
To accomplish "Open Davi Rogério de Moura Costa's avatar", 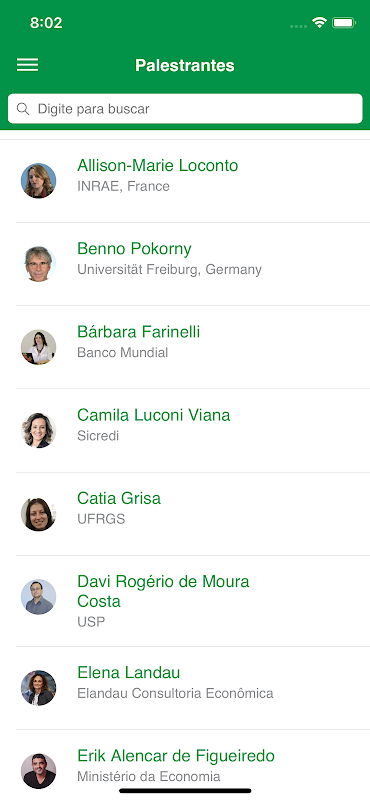I will 38,597.
